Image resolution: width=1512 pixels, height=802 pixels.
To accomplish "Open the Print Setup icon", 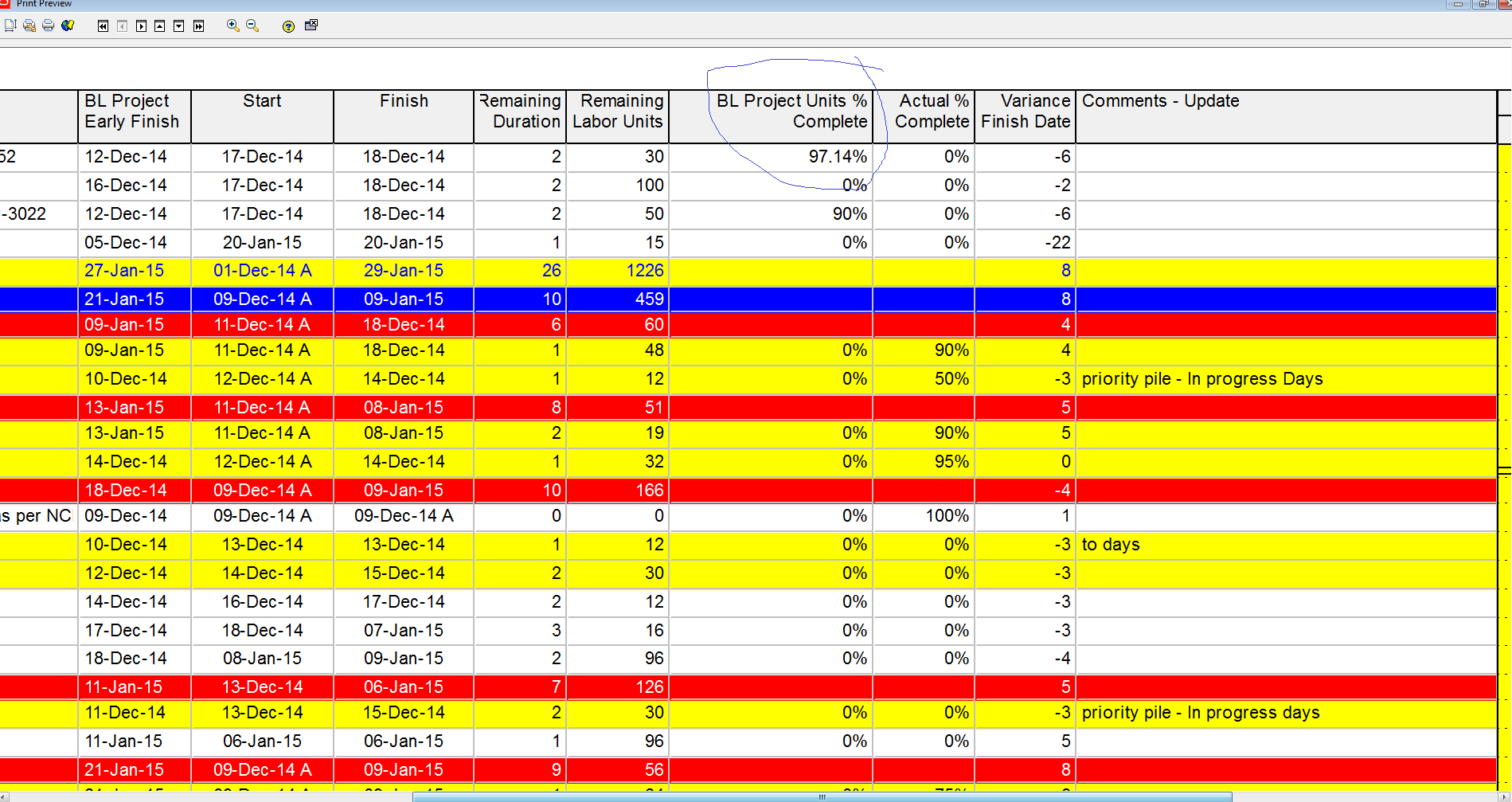I will 29,25.
